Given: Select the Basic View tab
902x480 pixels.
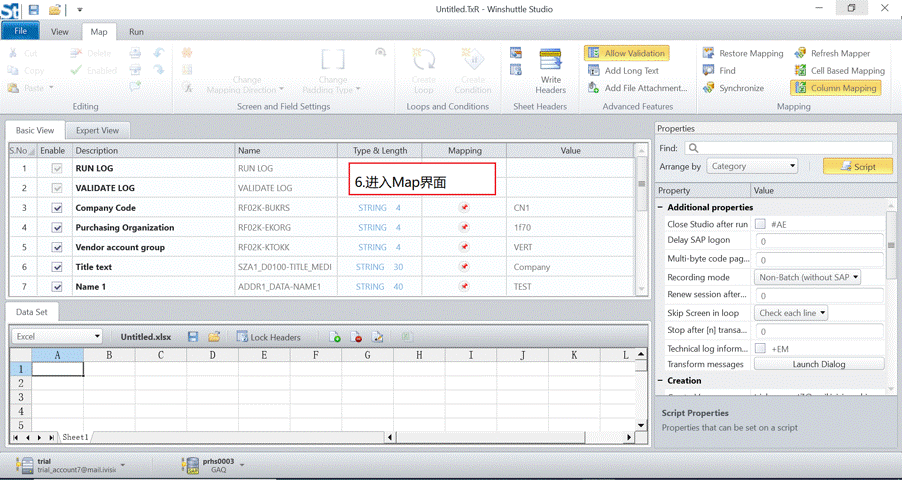Looking at the screenshot, I should coord(35,131).
